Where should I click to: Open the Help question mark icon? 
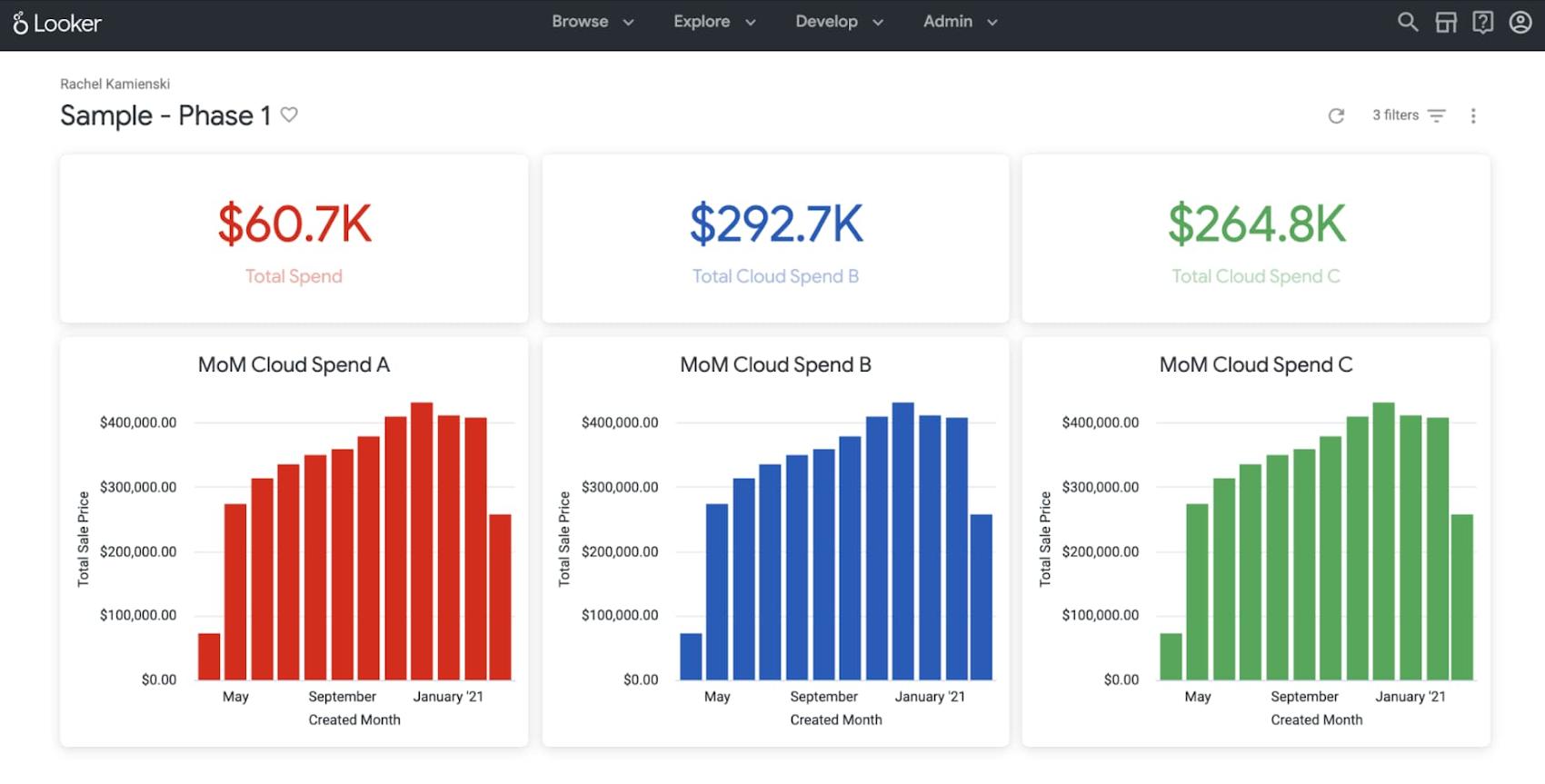[1482, 23]
